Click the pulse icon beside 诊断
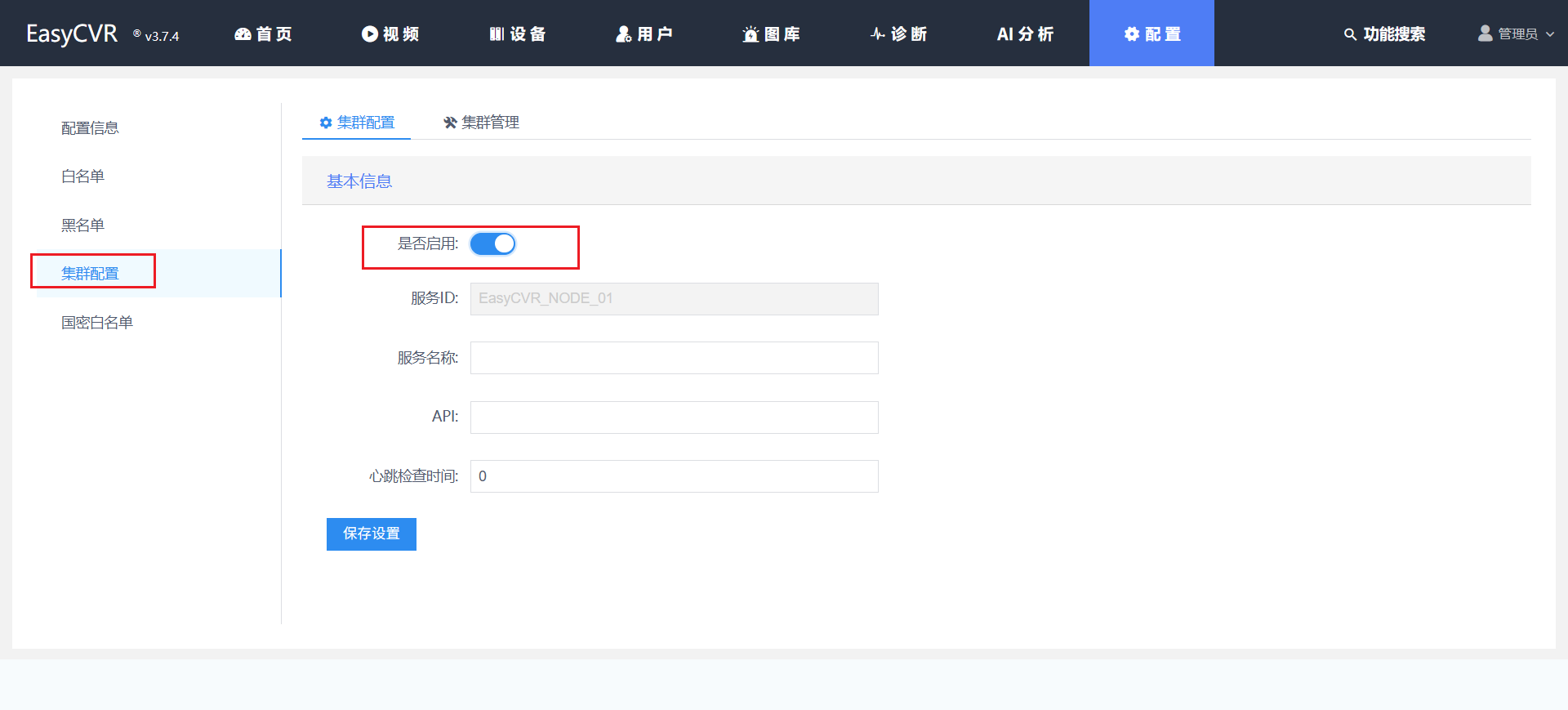Screen dimensions: 1568x710 (878, 34)
